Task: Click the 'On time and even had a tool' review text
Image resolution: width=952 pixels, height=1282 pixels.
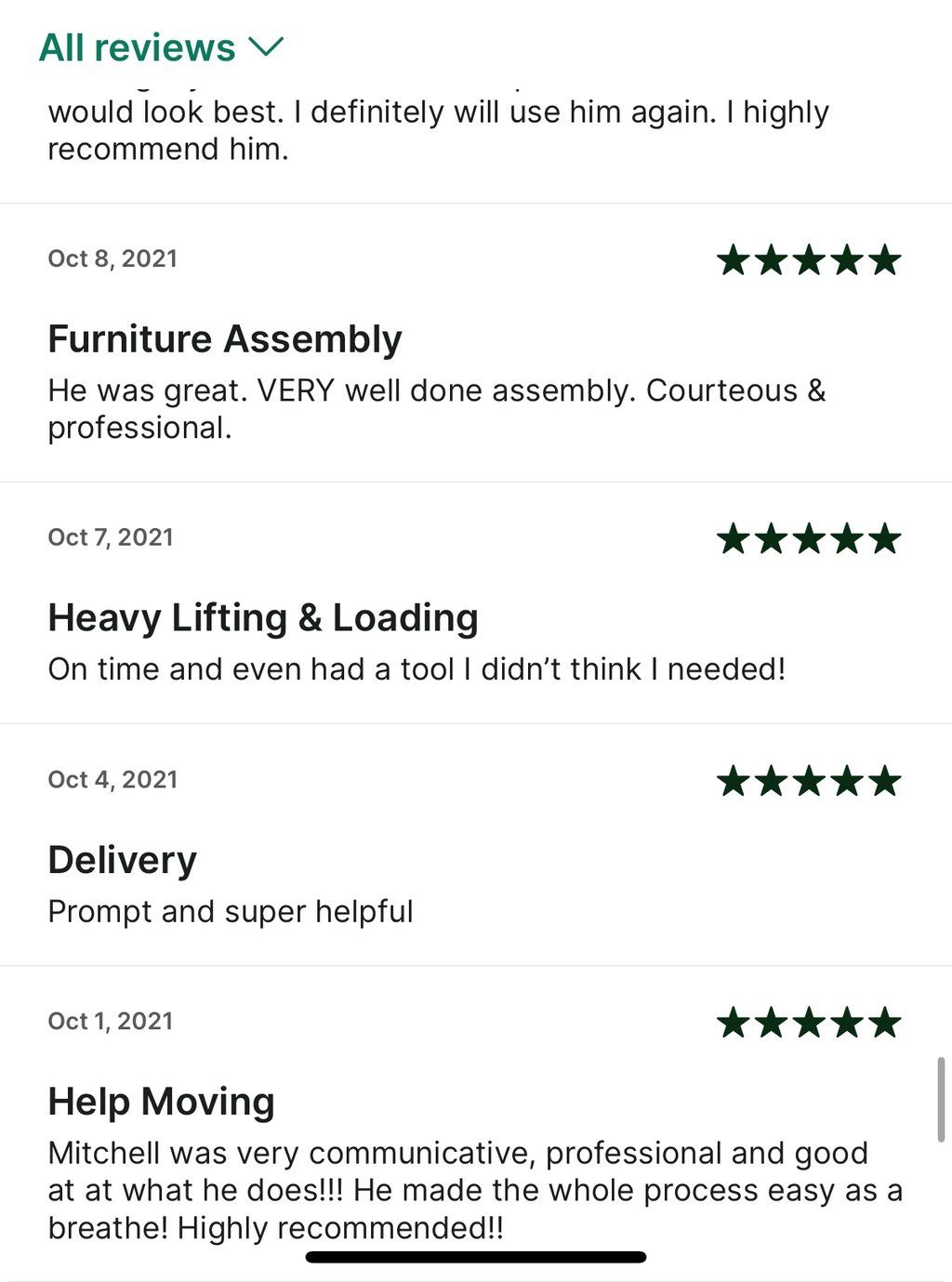Action: click(x=416, y=669)
